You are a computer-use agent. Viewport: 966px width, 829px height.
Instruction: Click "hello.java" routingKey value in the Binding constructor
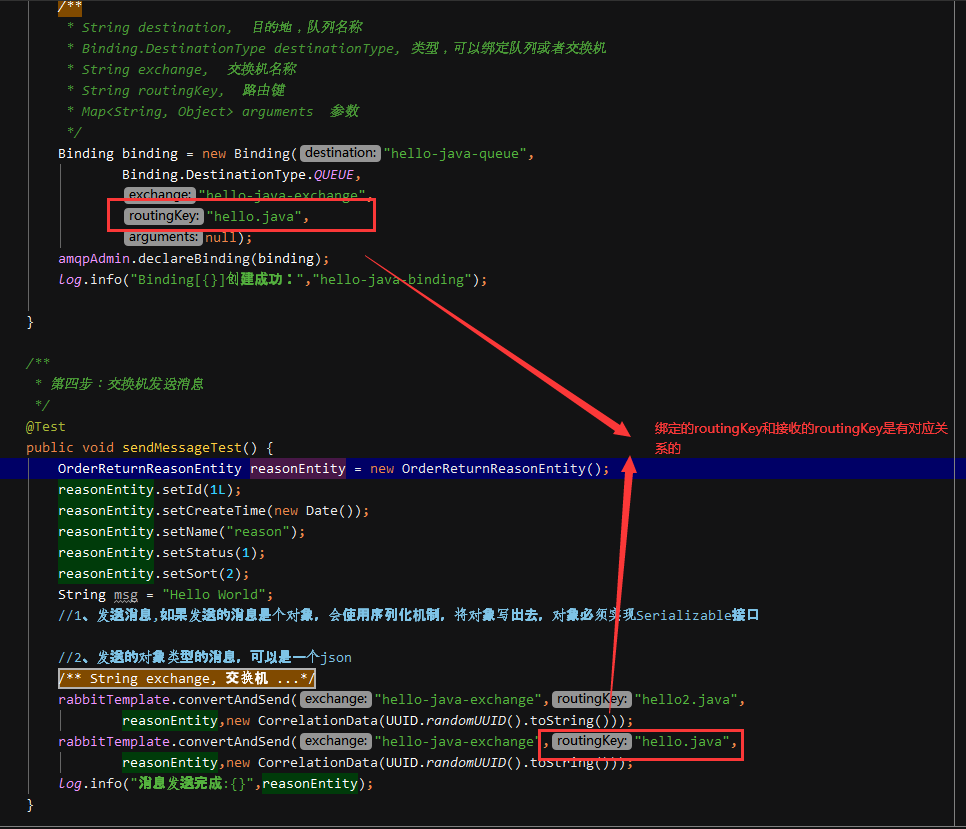pos(254,217)
